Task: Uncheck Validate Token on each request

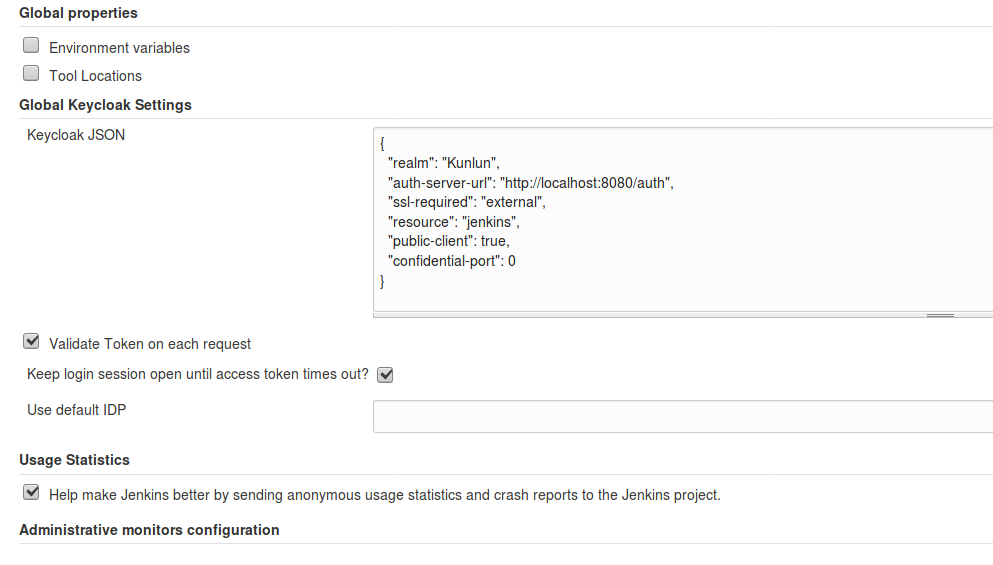Action: [x=31, y=341]
